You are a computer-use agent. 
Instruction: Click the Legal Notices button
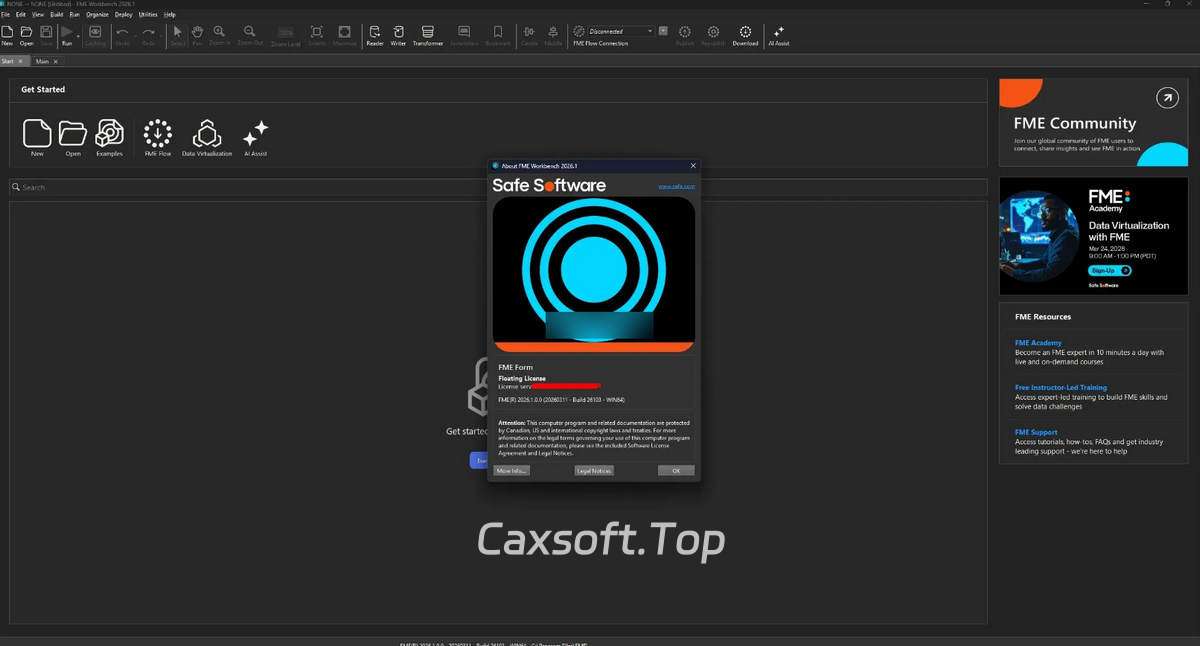594,470
